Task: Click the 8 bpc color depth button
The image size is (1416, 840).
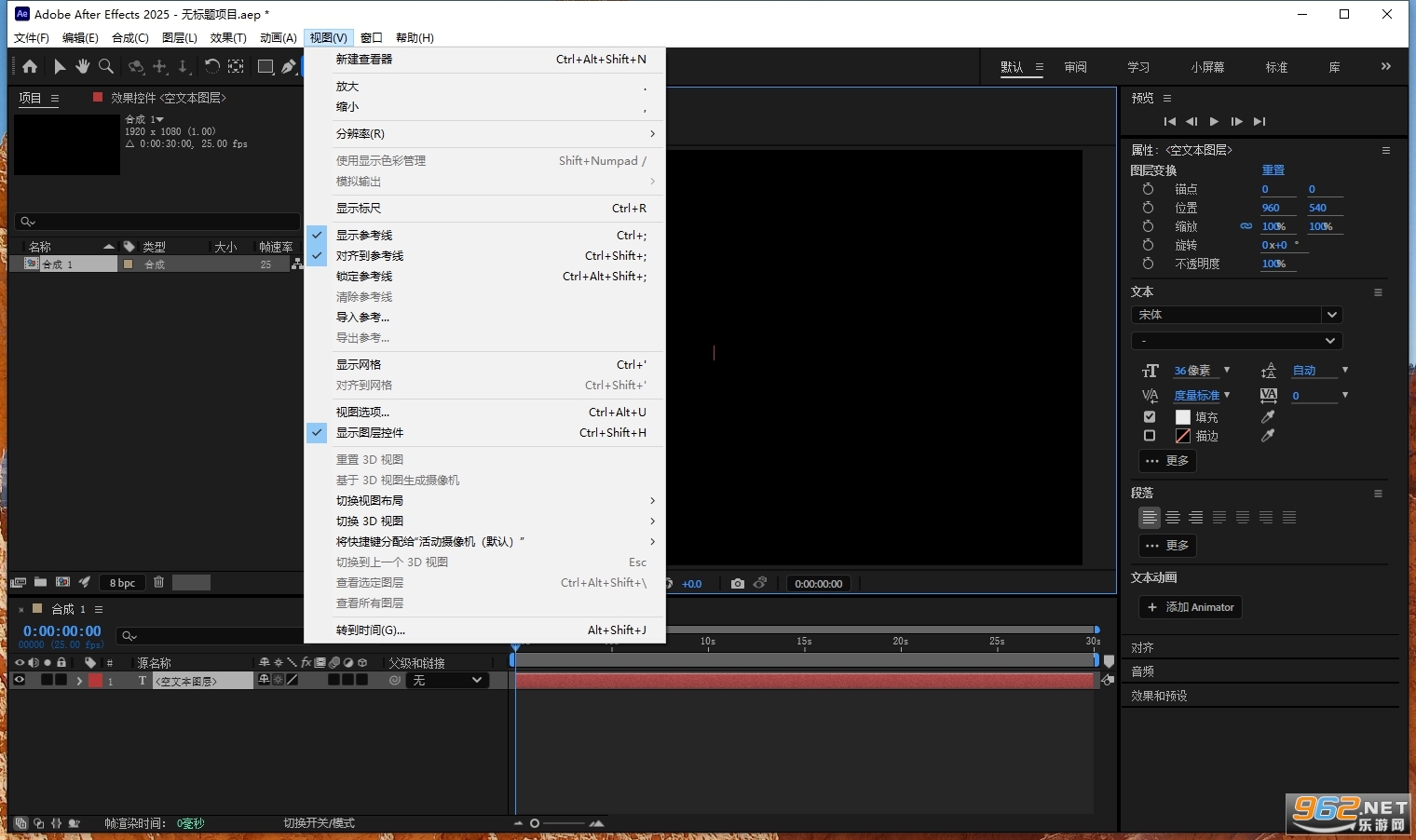Action: click(x=122, y=583)
